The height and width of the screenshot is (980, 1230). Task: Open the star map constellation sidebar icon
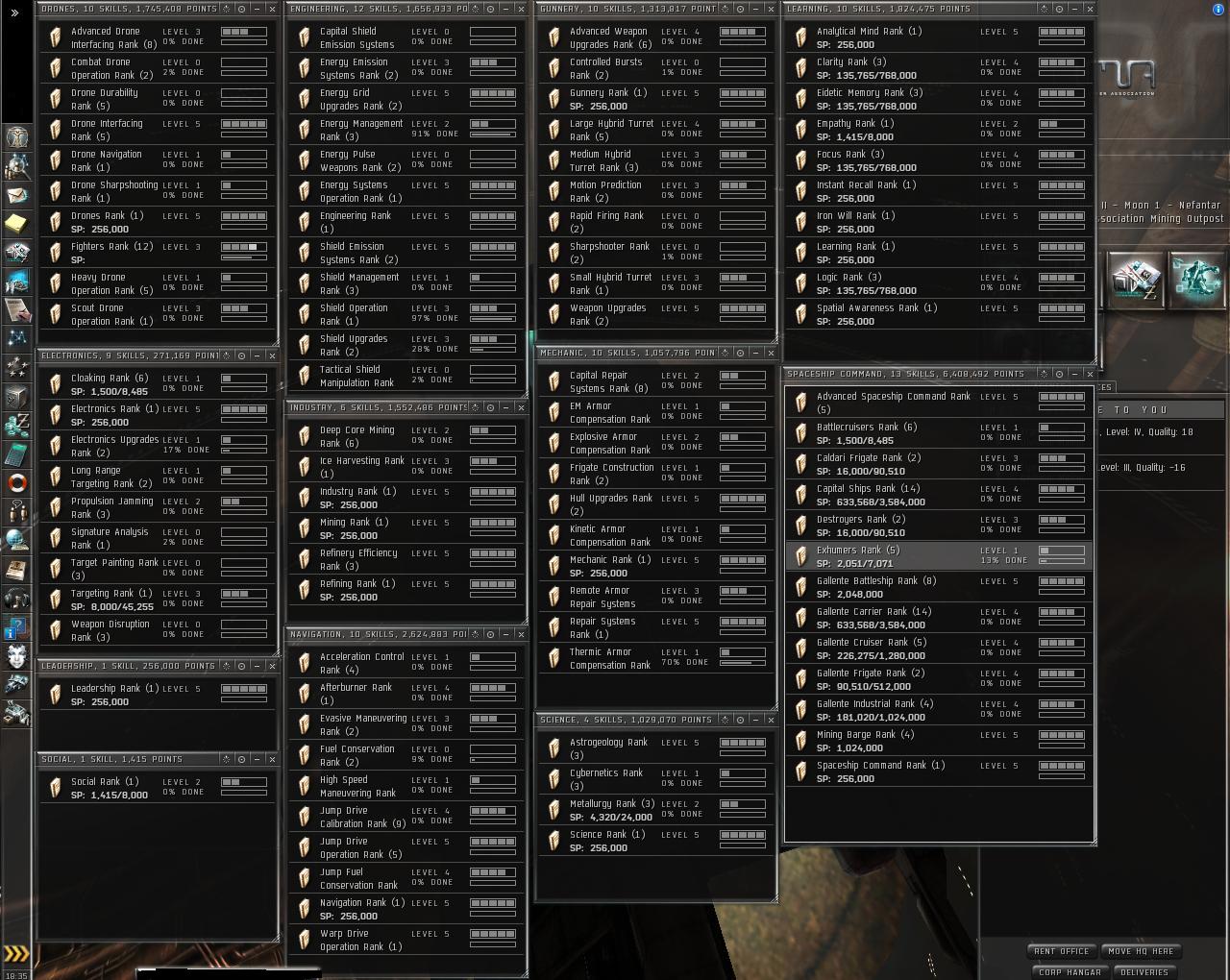pyautogui.click(x=16, y=338)
